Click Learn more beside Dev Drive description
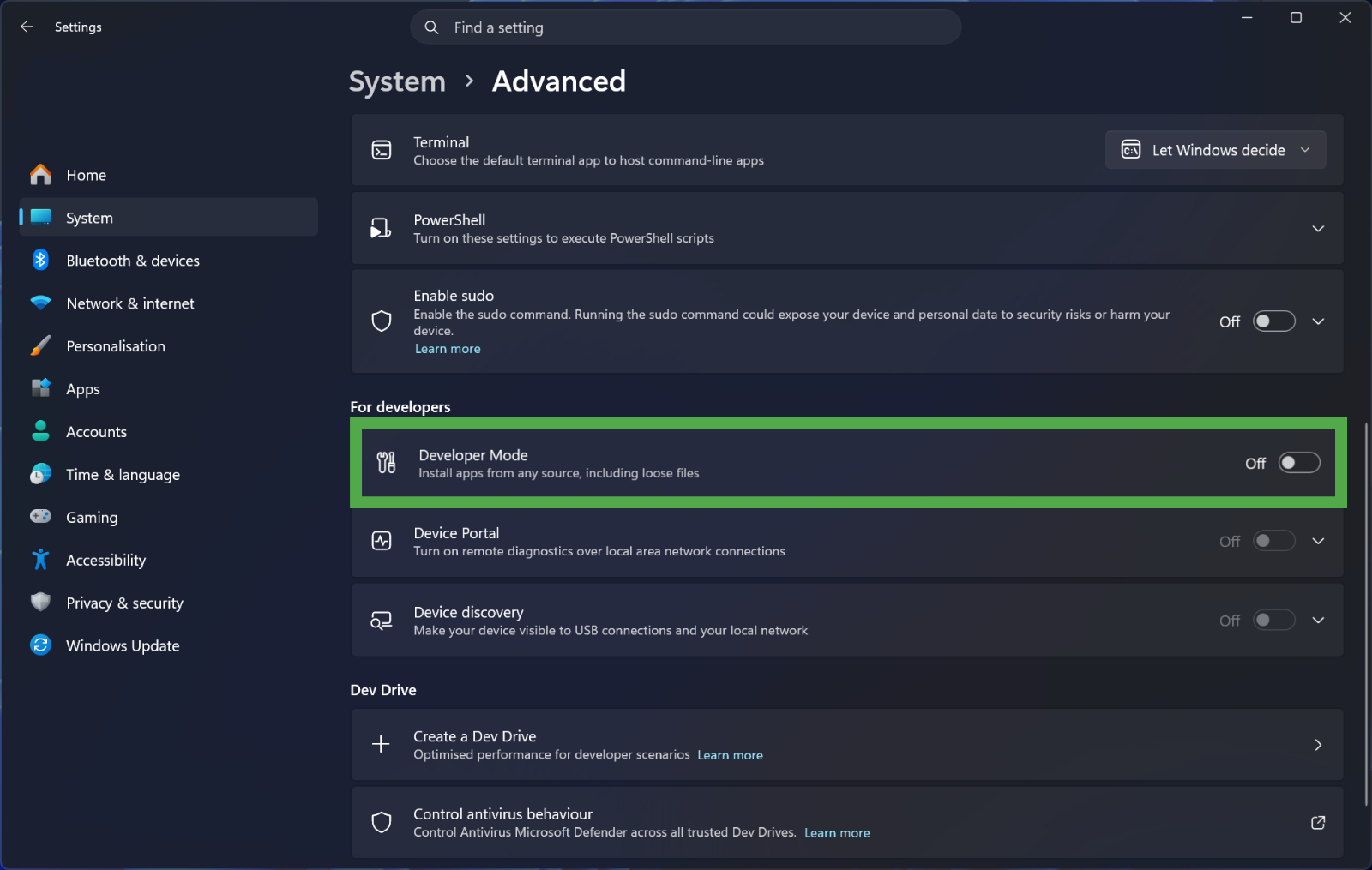 (x=730, y=755)
